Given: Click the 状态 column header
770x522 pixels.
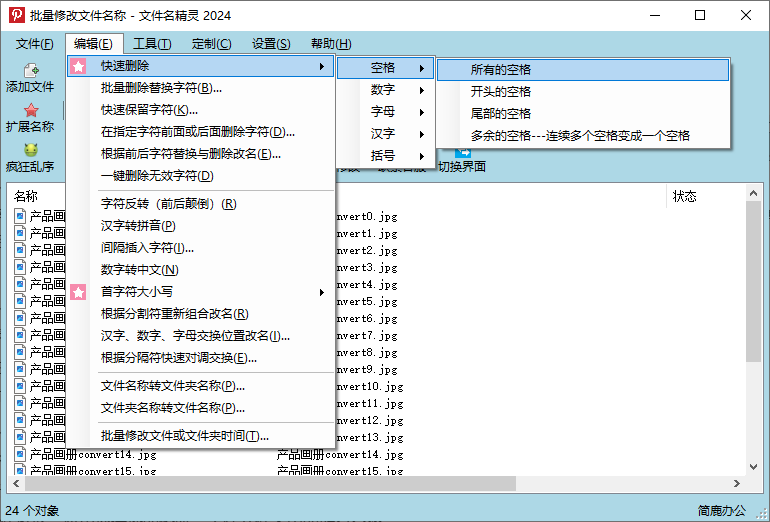Looking at the screenshot, I should point(685,196).
